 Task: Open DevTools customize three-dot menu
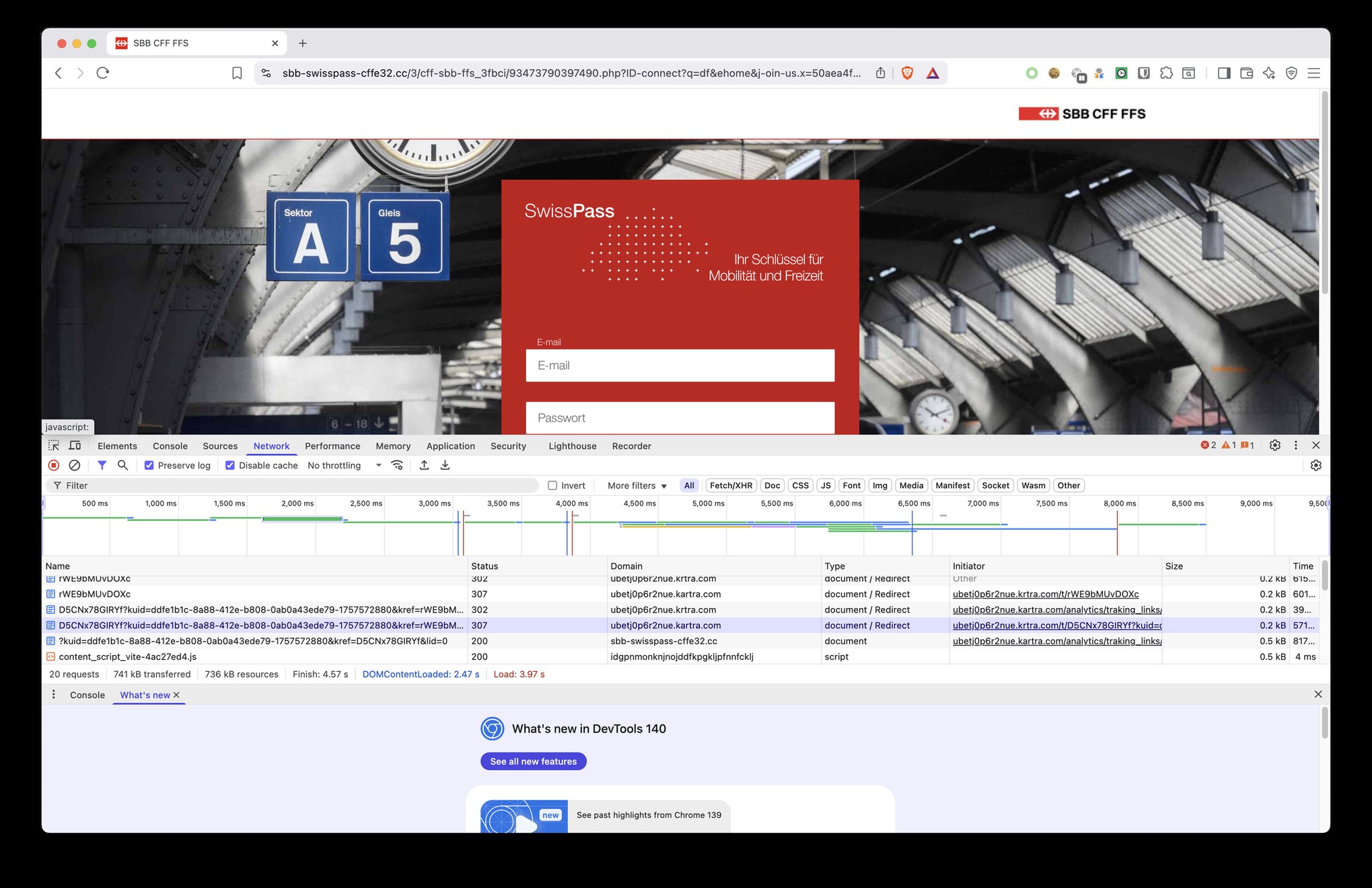click(x=1296, y=445)
